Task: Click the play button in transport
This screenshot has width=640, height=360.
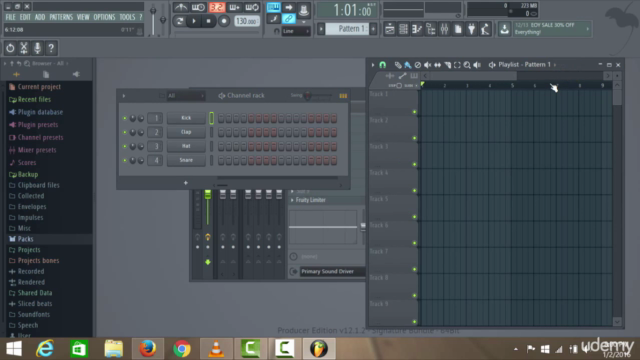Action: [194, 21]
